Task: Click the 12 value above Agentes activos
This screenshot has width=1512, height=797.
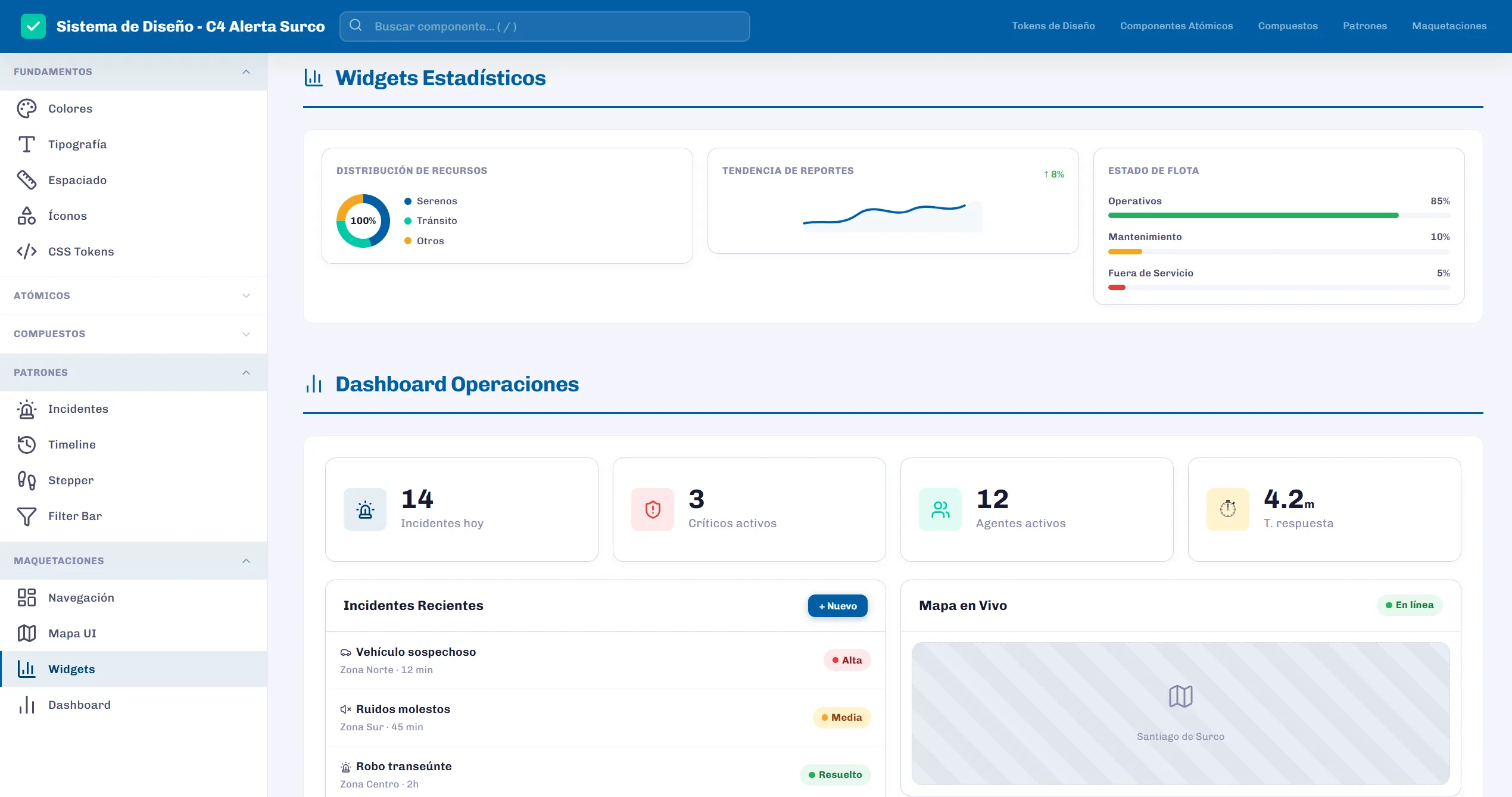Action: [x=992, y=499]
